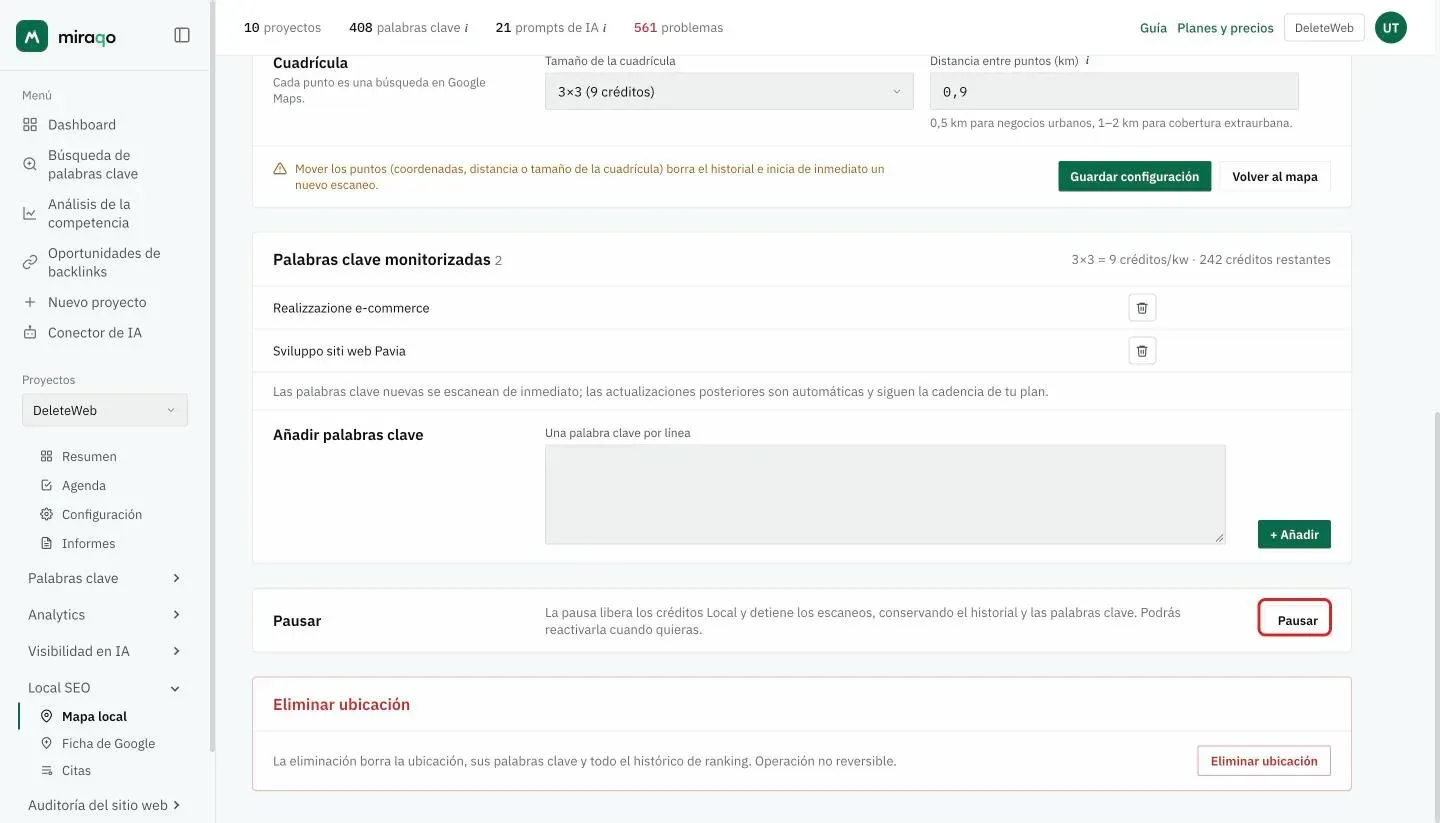
Task: Click the + Añadir button
Action: [x=1294, y=534]
